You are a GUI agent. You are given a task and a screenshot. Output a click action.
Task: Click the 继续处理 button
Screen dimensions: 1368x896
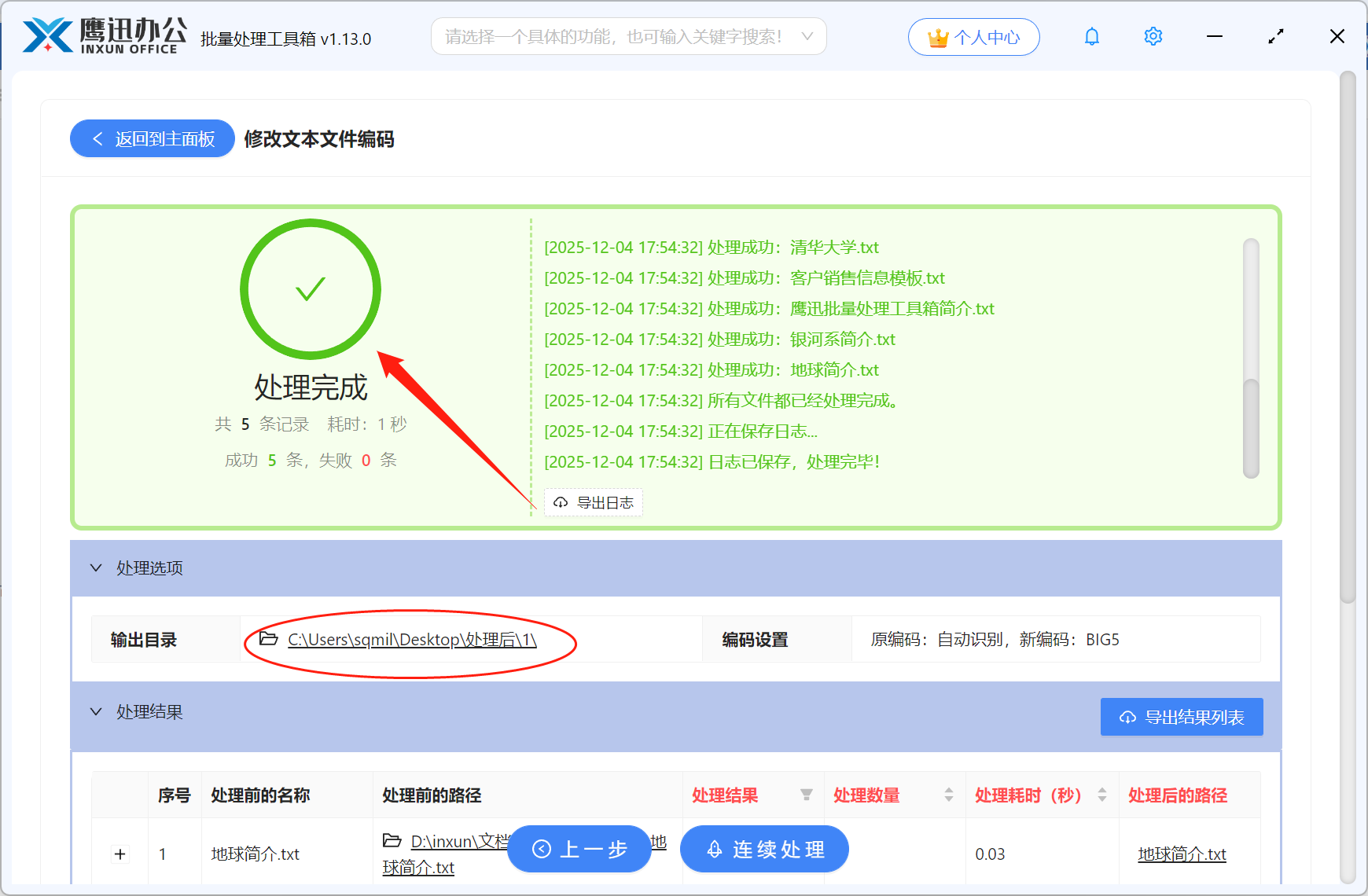click(x=763, y=849)
